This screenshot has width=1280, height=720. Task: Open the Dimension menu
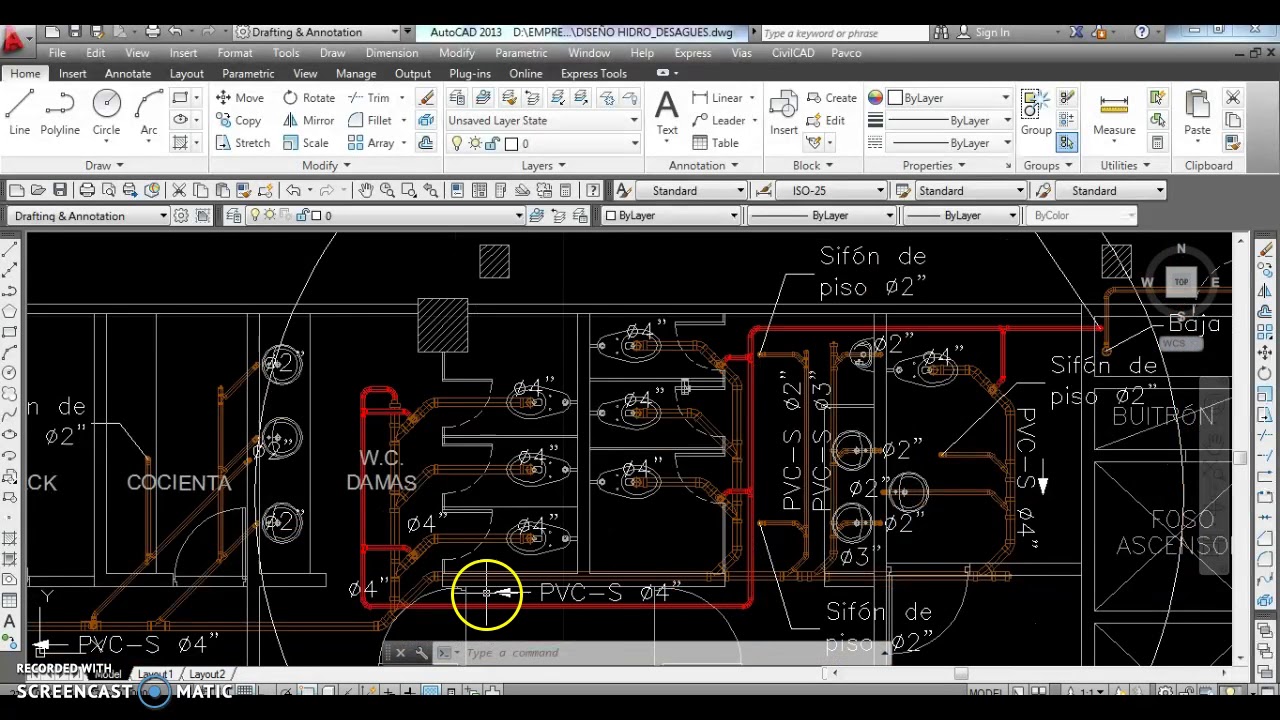(392, 53)
